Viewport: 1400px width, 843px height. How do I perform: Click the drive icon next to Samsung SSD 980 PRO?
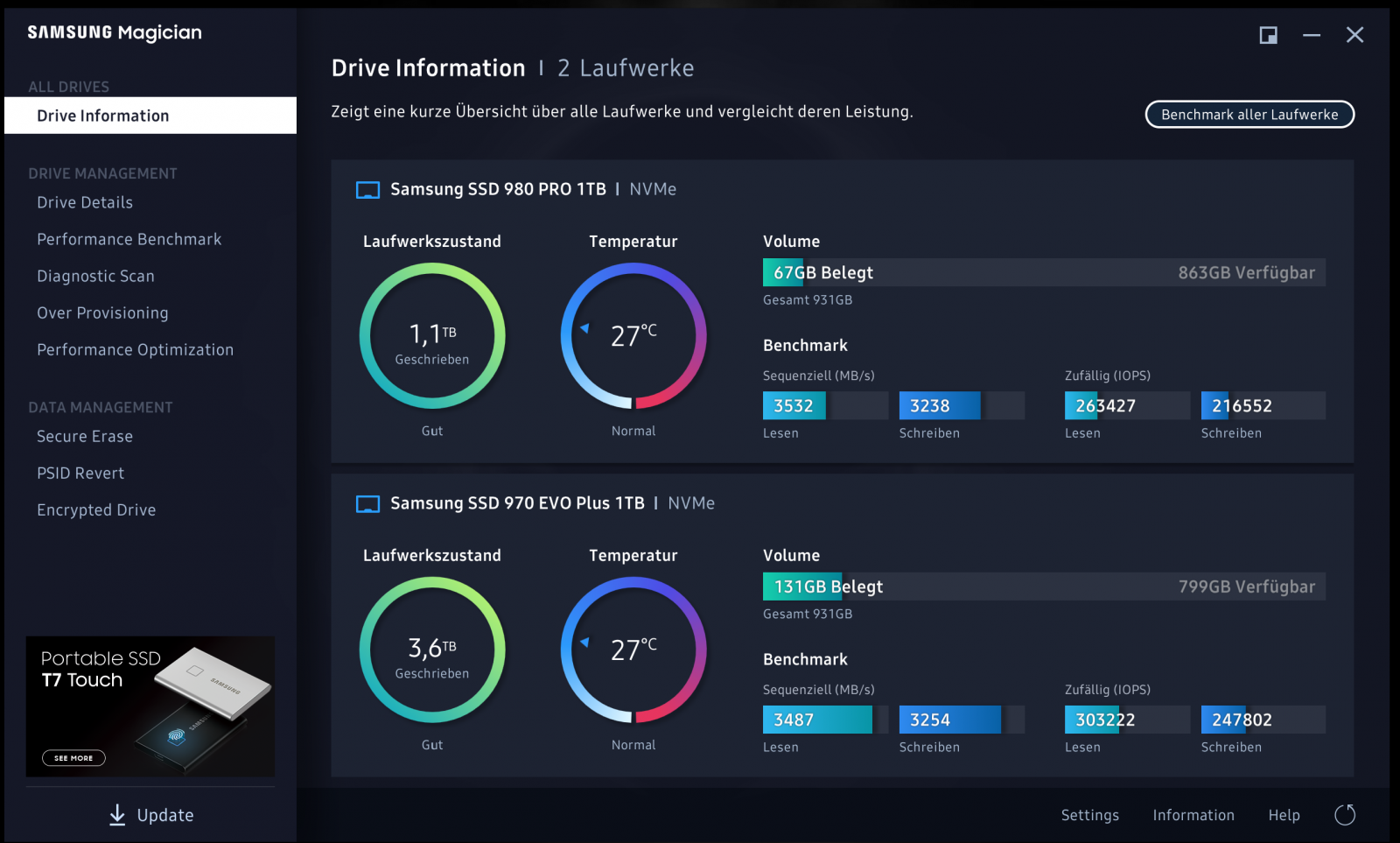tap(368, 190)
